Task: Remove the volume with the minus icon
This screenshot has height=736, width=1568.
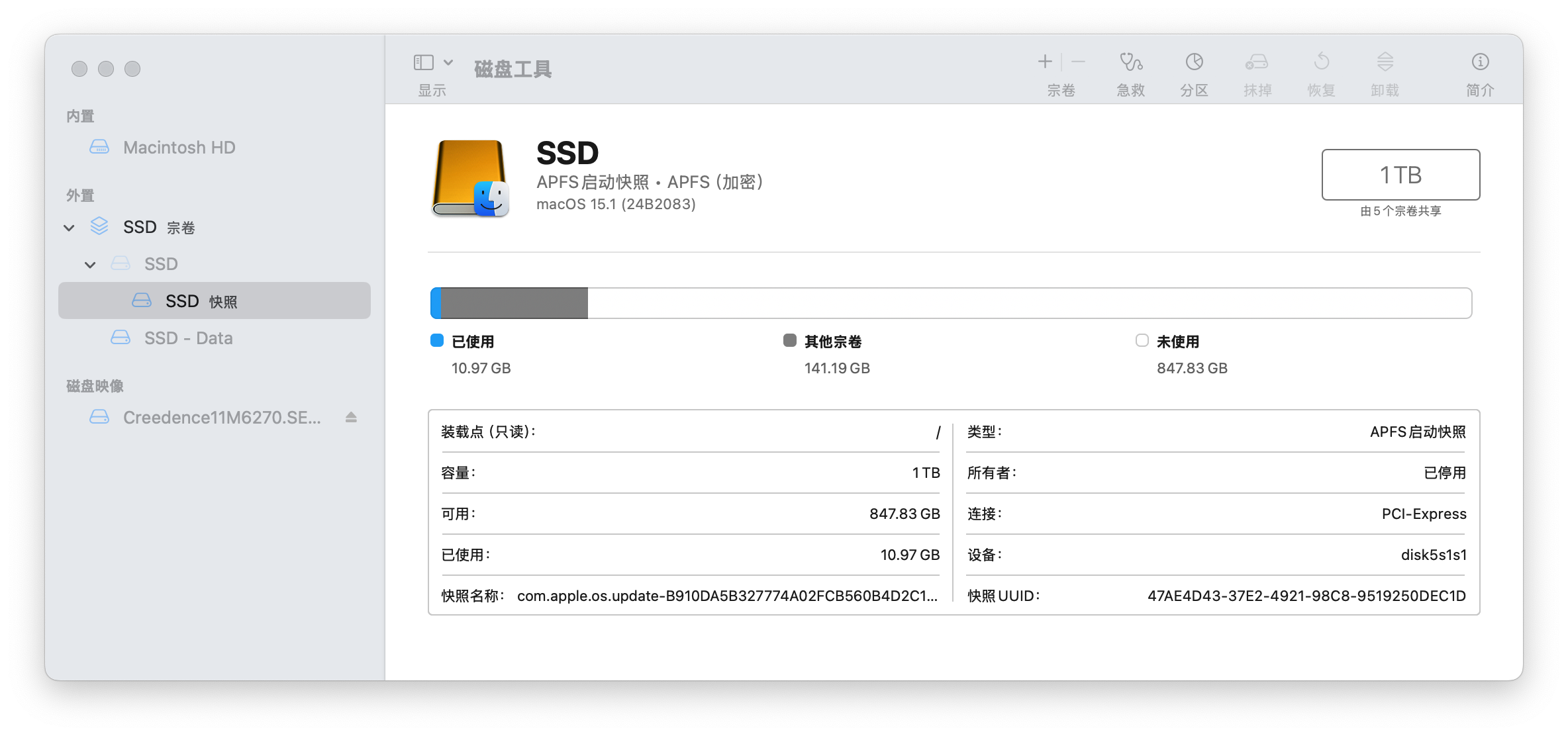Action: coord(1078,62)
